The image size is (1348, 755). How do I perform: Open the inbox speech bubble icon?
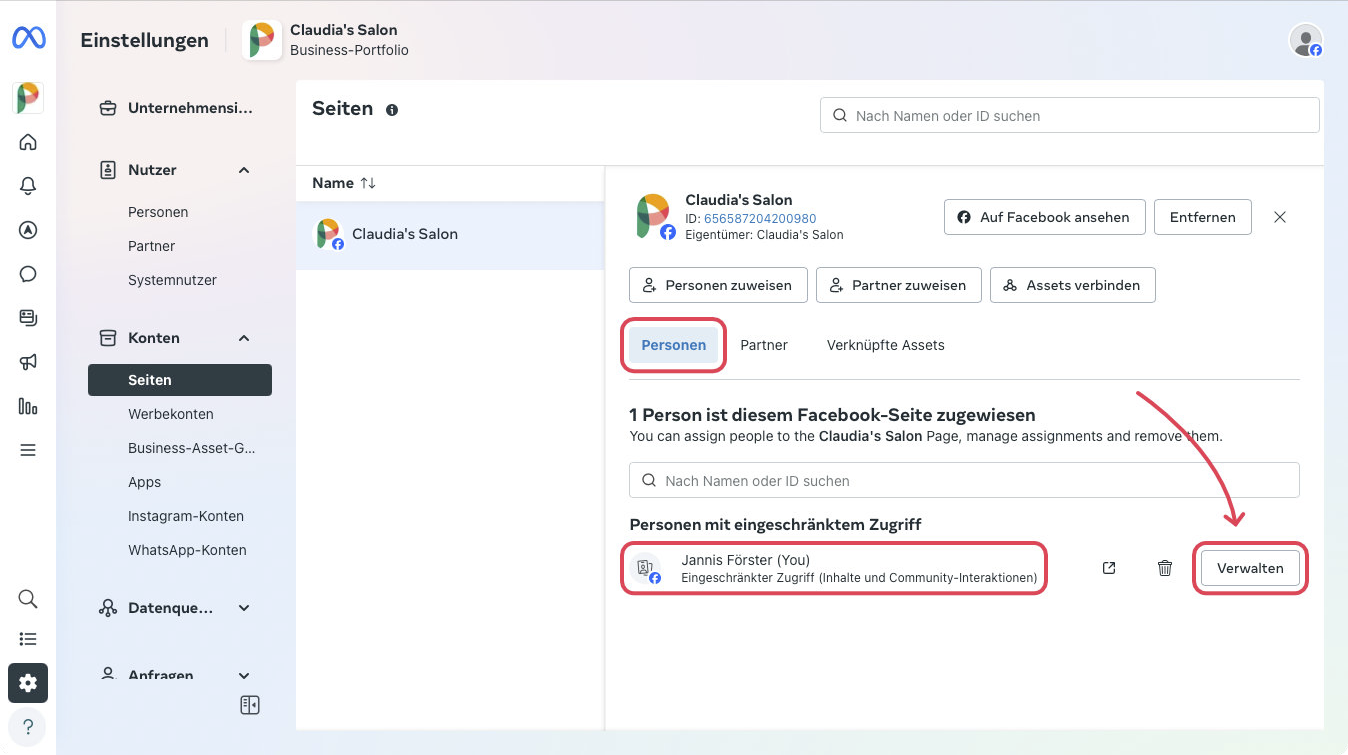point(28,274)
